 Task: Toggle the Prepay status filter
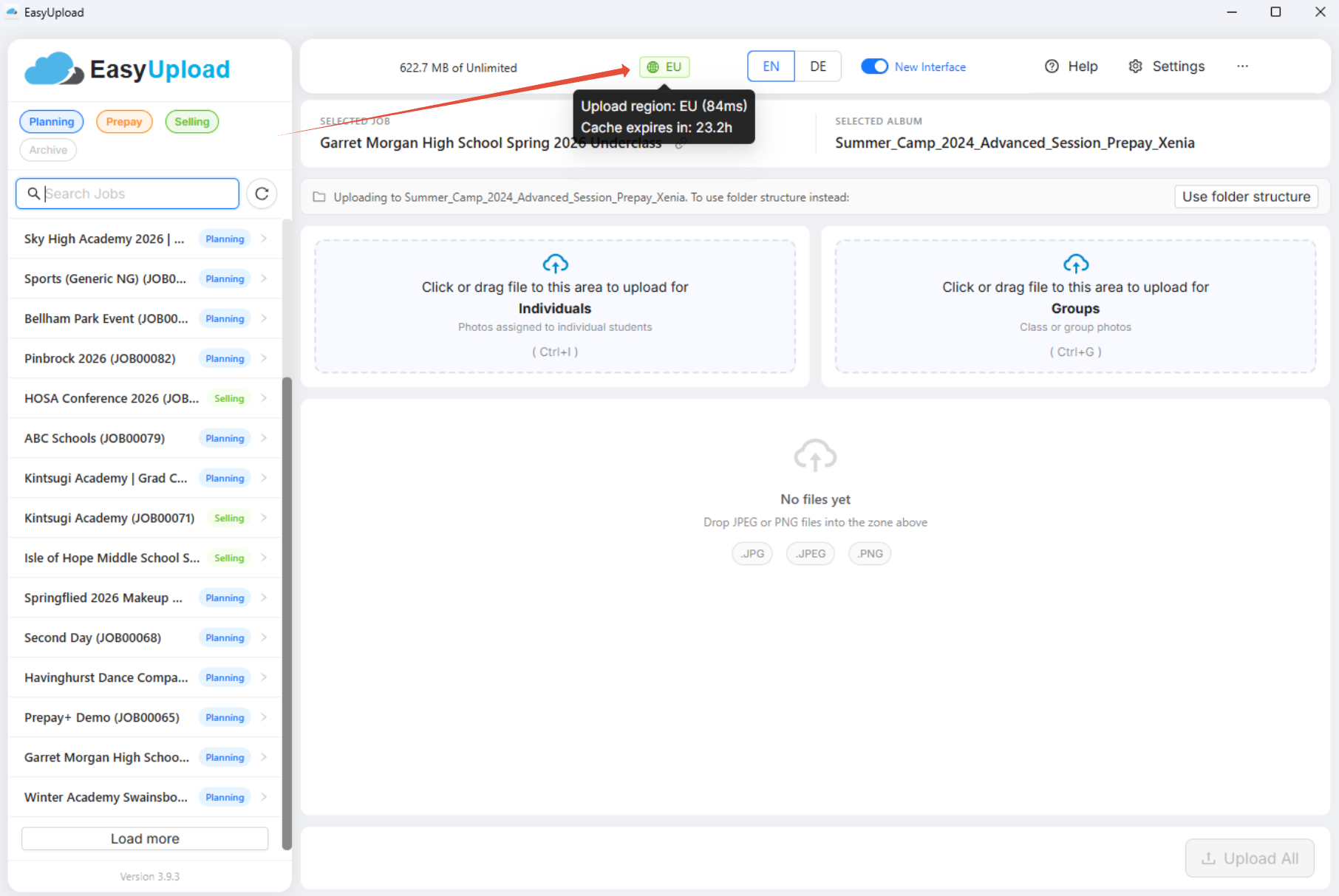coord(124,122)
